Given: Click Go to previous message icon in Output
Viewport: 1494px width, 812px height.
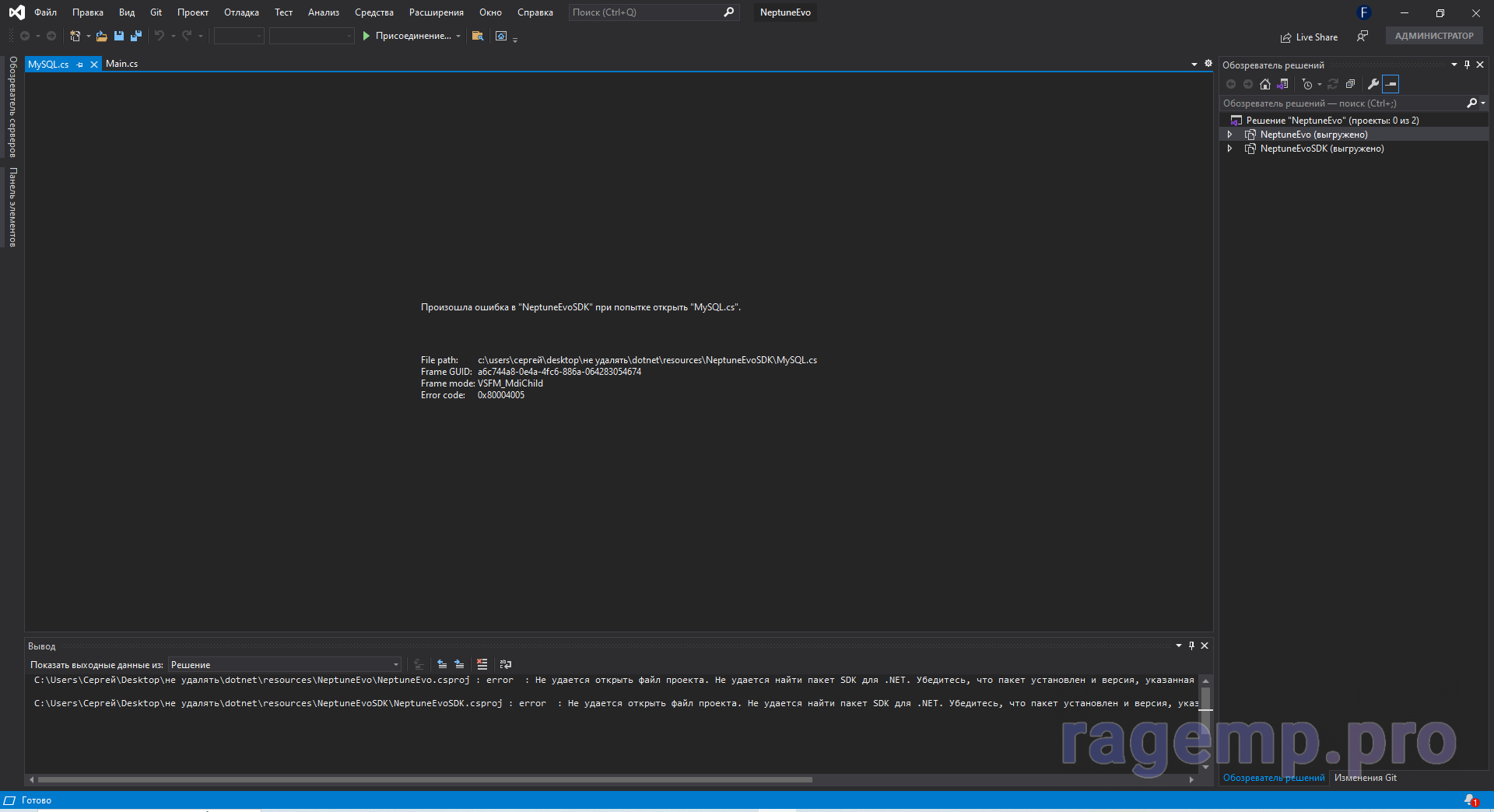Looking at the screenshot, I should [442, 664].
